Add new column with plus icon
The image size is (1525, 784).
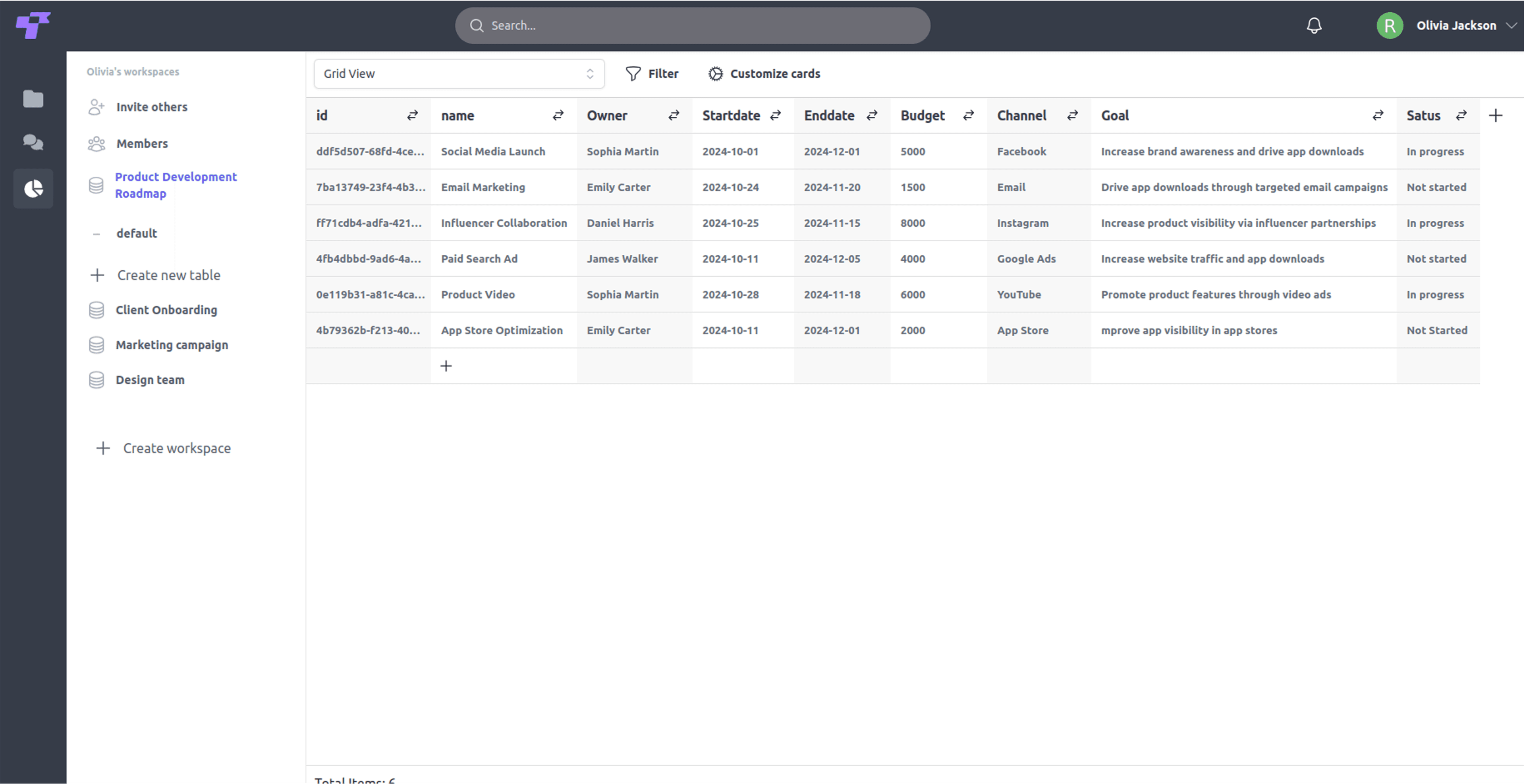click(x=1495, y=116)
